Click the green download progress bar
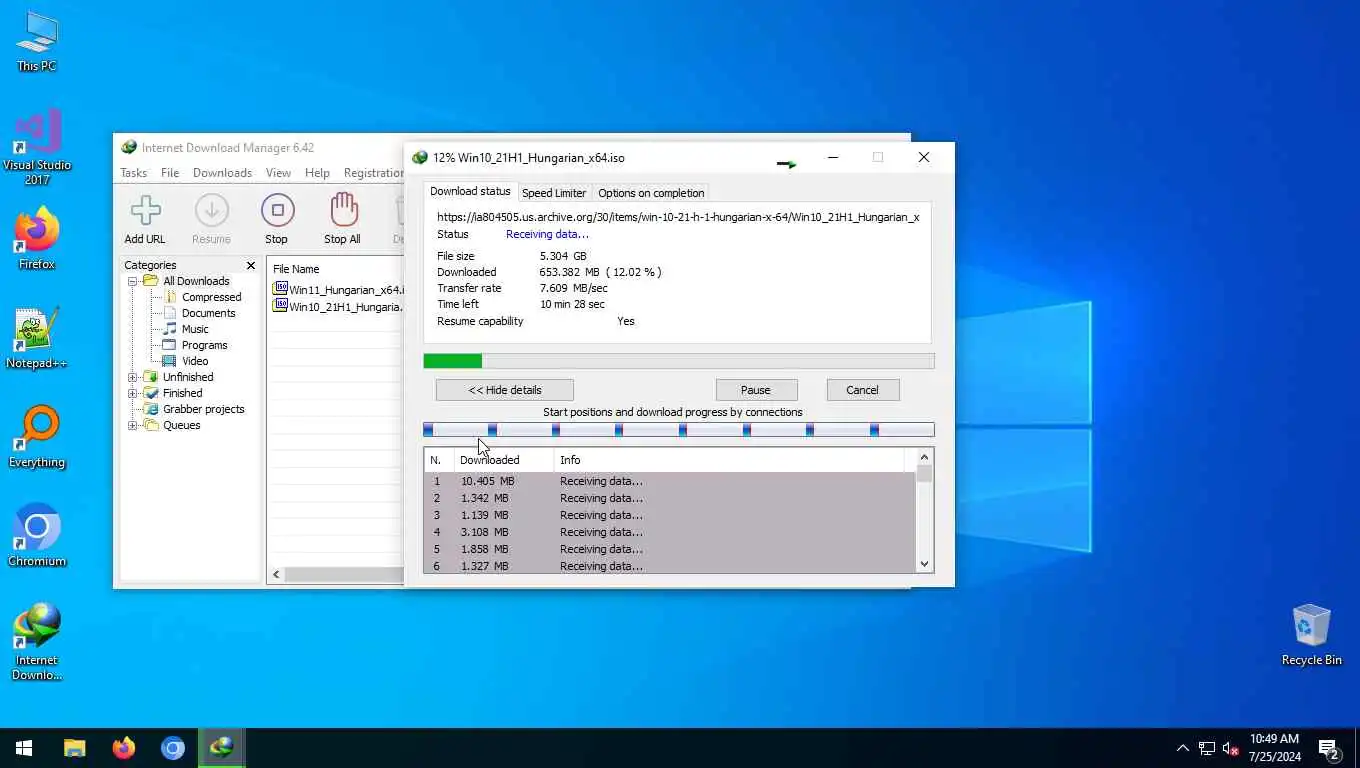The height and width of the screenshot is (768, 1360). 678,361
